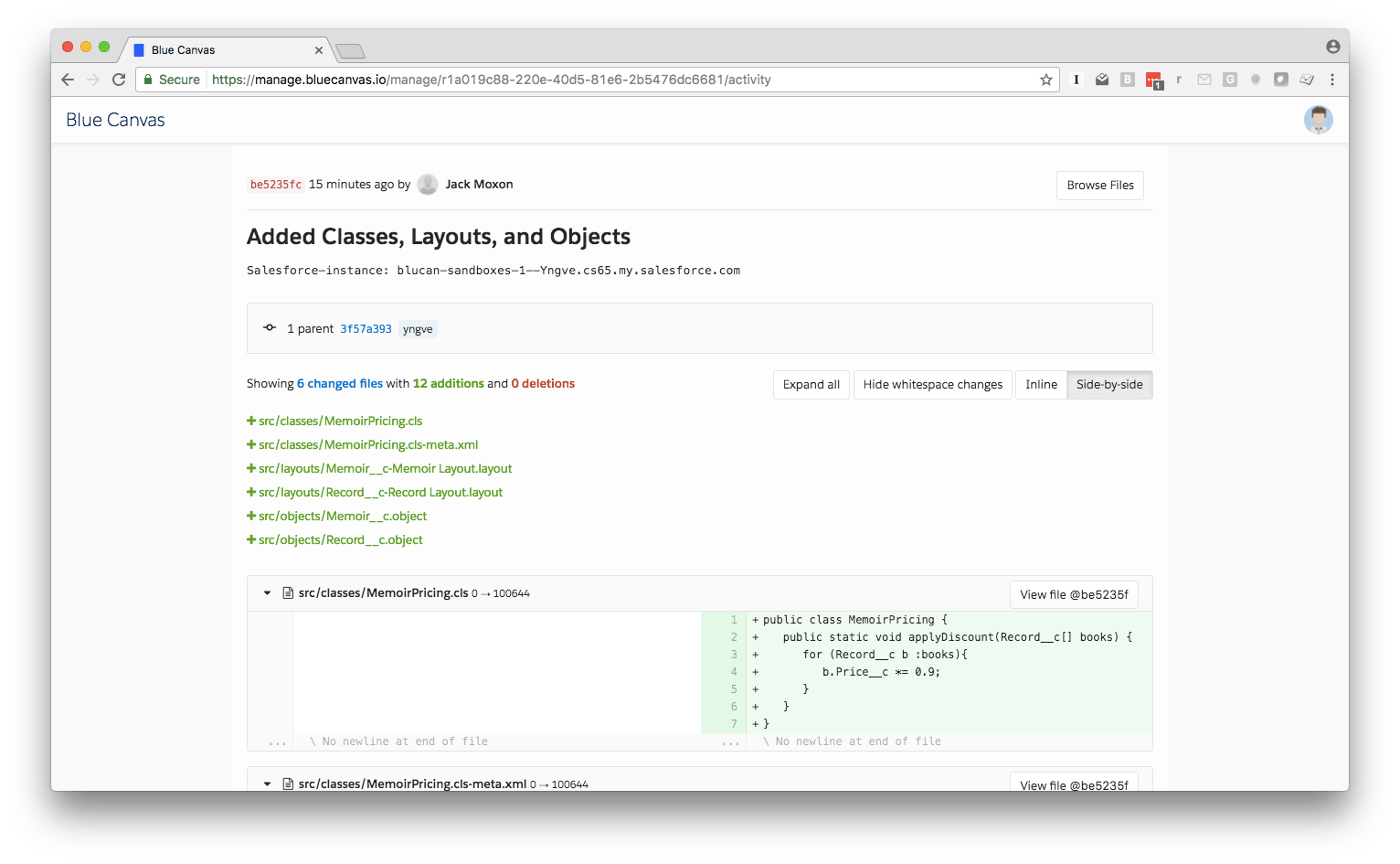This screenshot has height=864, width=1400.
Task: Click the '0 deletions' text
Action: click(543, 383)
